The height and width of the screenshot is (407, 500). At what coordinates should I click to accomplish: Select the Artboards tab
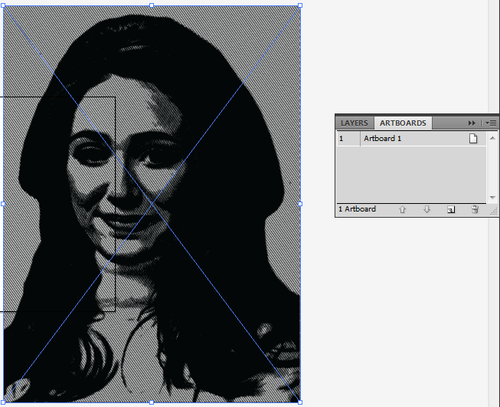click(x=403, y=123)
